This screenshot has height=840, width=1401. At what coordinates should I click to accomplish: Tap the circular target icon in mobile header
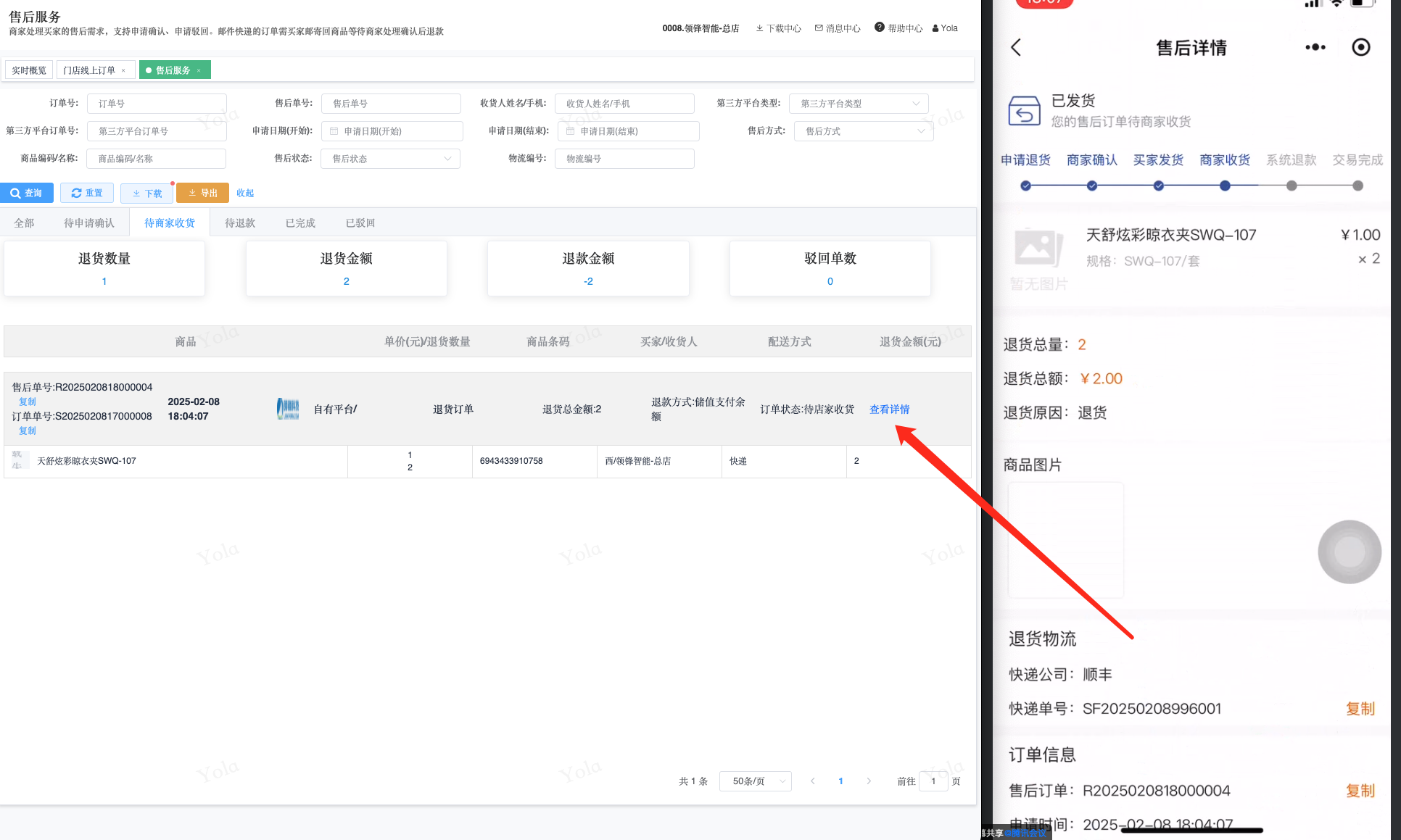click(x=1361, y=48)
